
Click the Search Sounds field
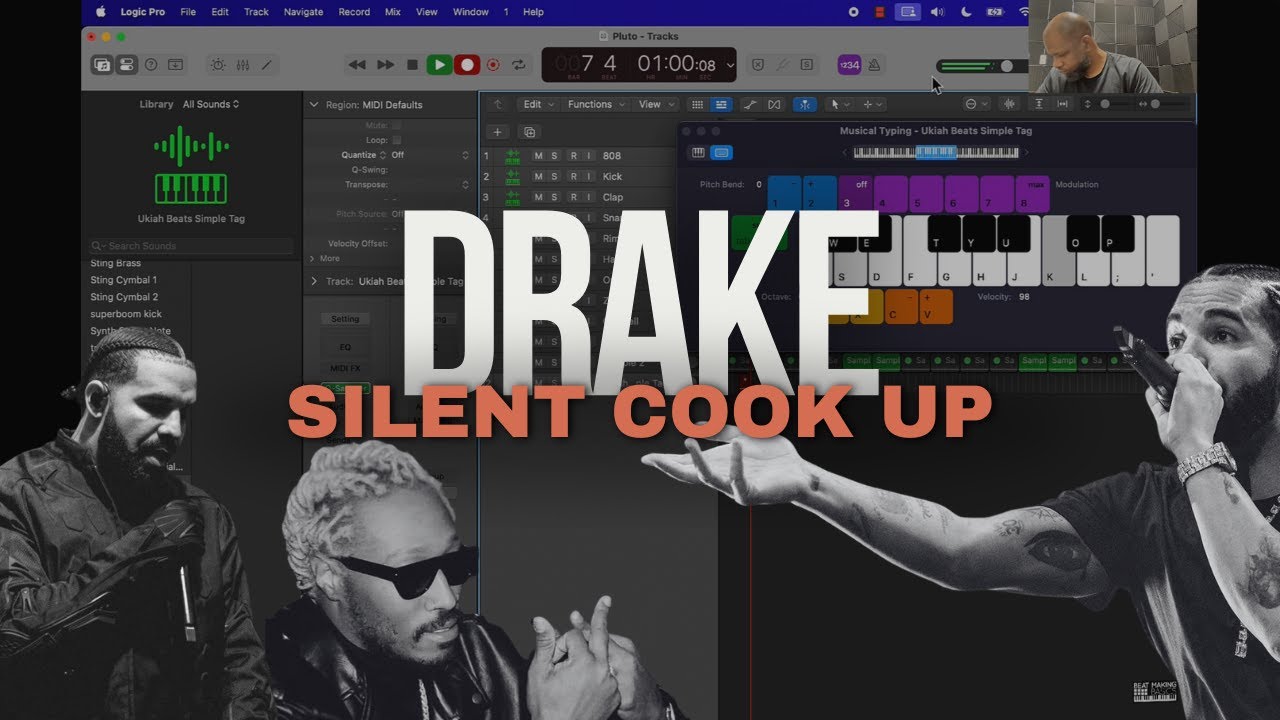(x=190, y=246)
